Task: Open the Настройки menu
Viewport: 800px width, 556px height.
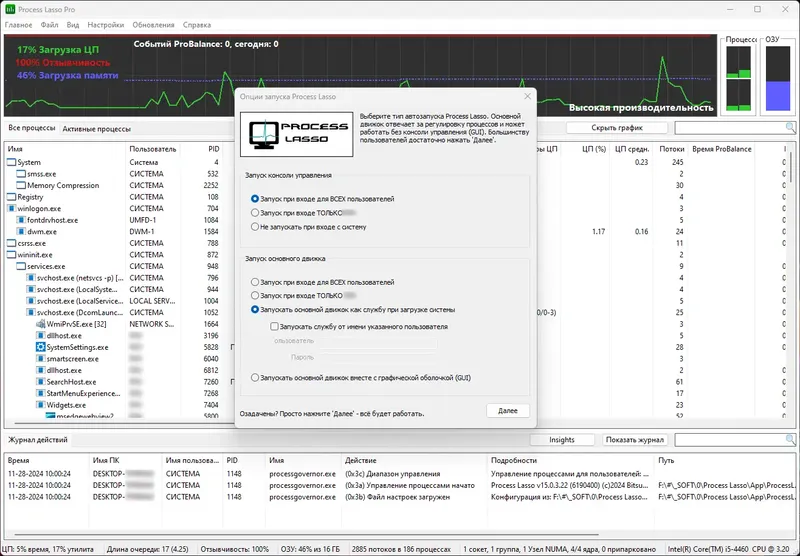Action: click(x=106, y=24)
